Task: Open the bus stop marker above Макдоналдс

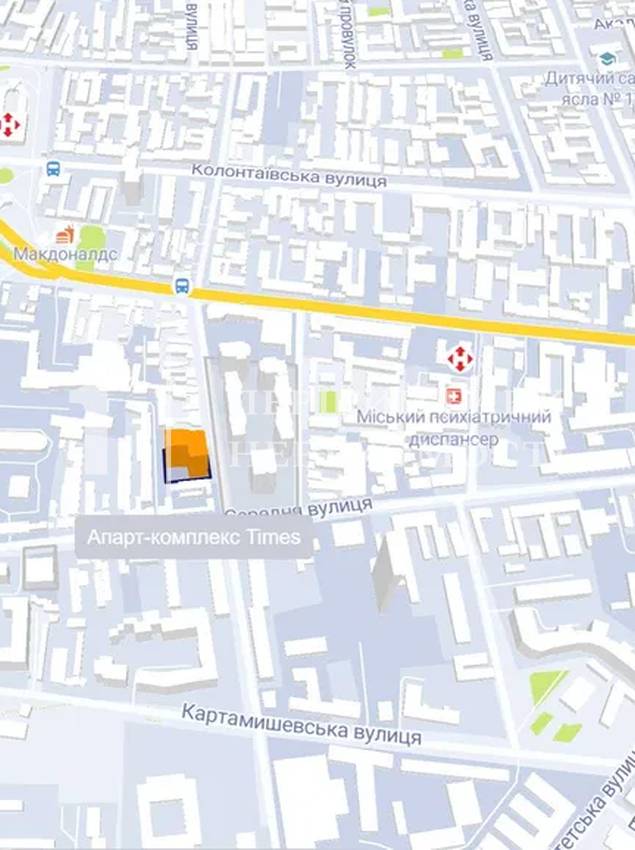Action: [x=53, y=169]
